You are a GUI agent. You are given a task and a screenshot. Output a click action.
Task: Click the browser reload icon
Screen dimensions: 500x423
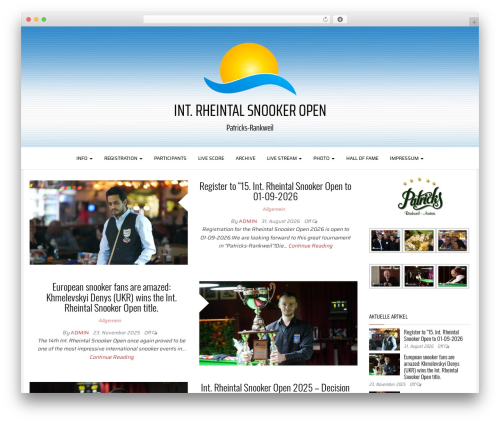(x=325, y=19)
